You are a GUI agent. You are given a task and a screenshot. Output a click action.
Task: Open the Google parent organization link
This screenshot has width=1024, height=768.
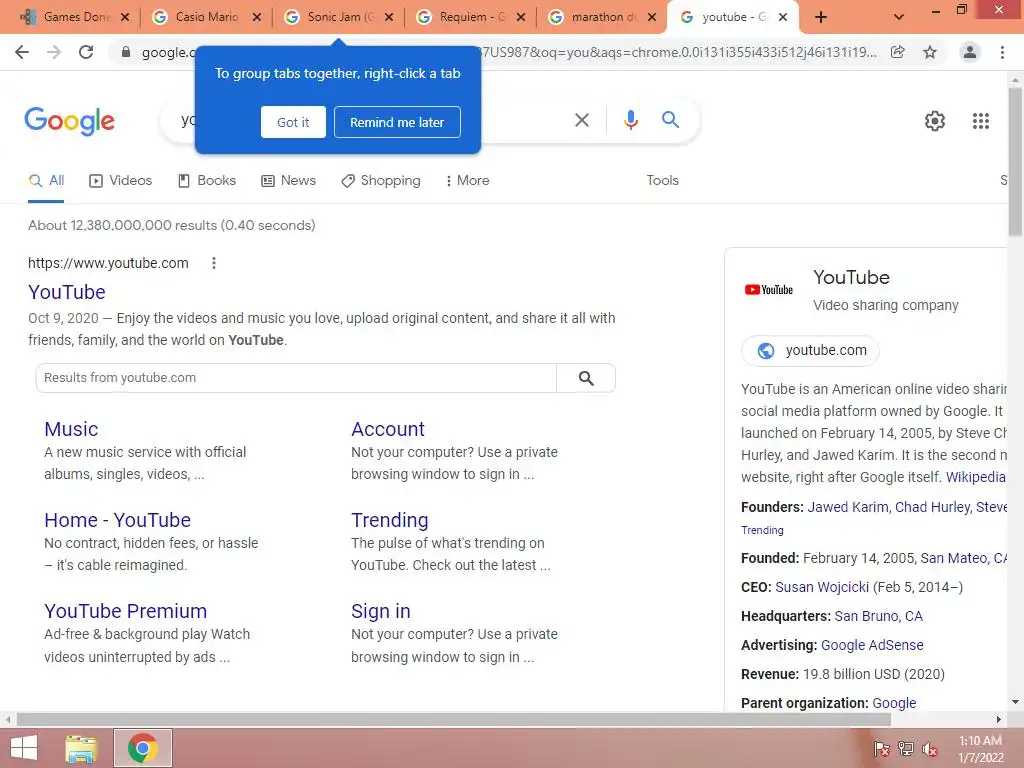(894, 703)
